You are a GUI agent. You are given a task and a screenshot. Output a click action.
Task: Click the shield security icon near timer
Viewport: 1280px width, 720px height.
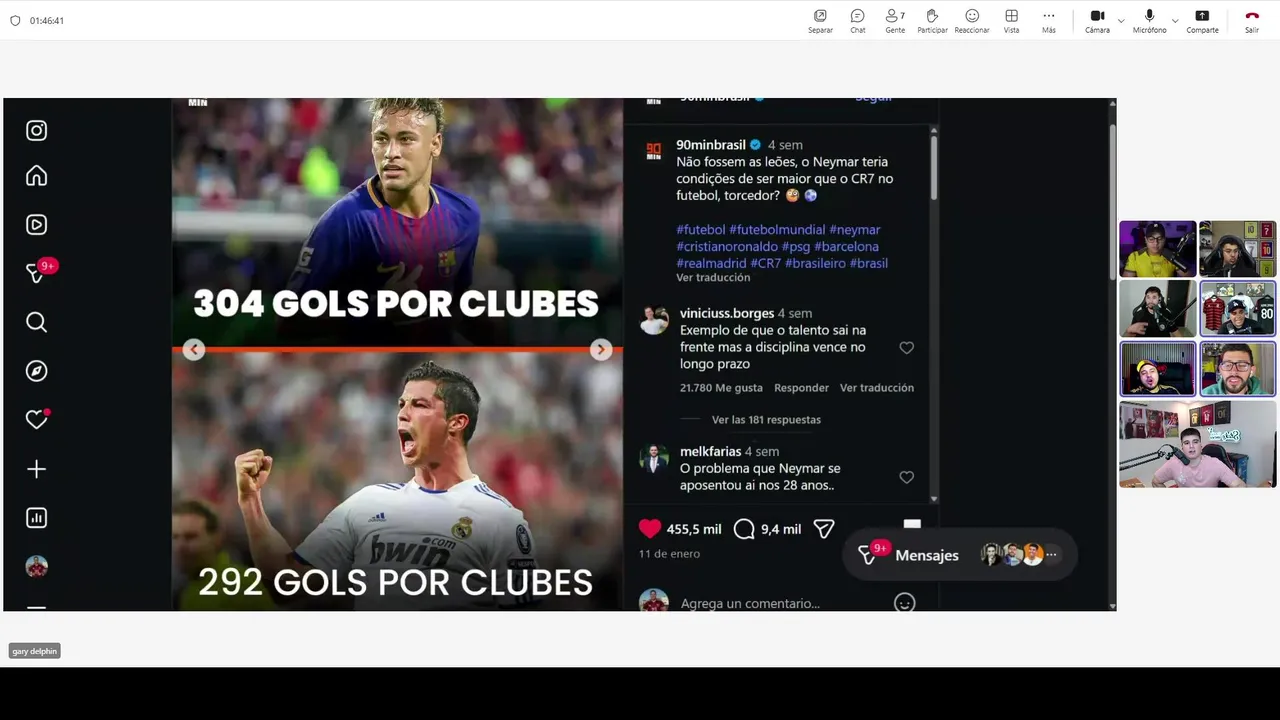[x=15, y=21]
